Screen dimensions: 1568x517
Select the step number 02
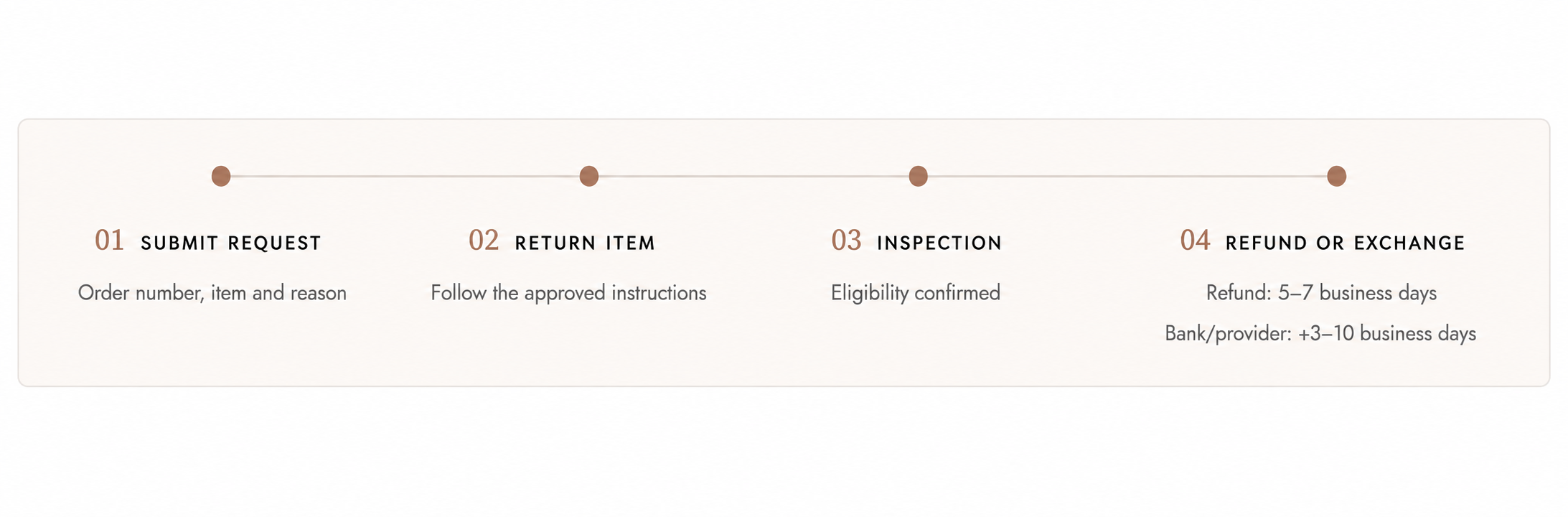484,241
